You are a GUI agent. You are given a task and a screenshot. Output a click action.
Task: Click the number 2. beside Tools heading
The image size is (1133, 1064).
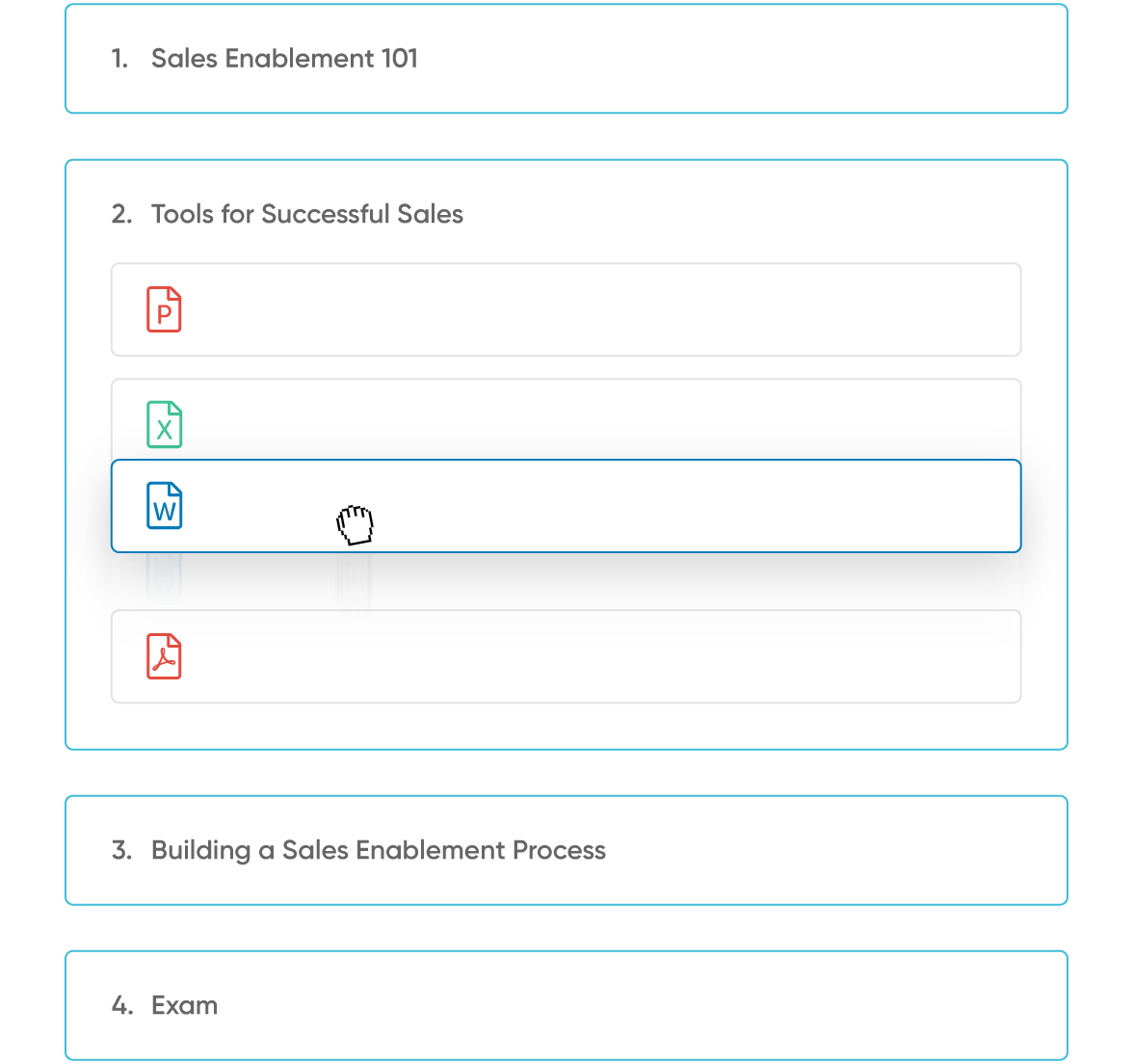tap(121, 214)
